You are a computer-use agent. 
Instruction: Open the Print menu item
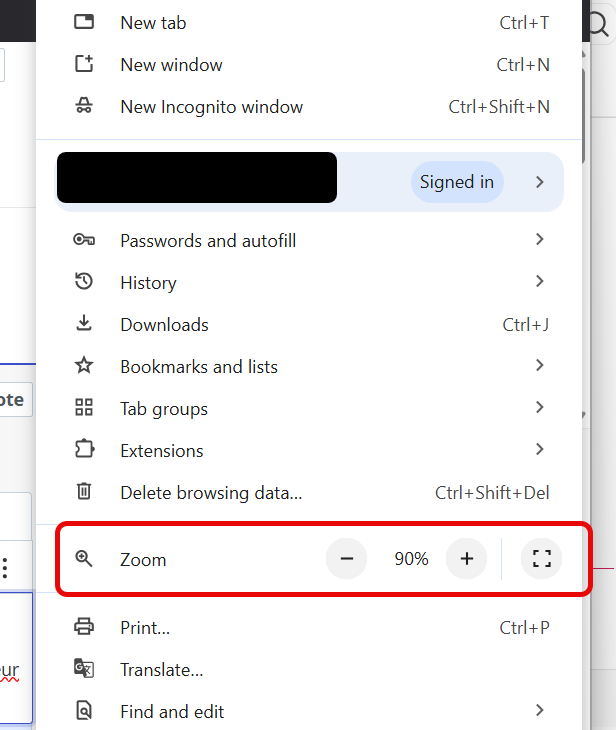point(145,628)
